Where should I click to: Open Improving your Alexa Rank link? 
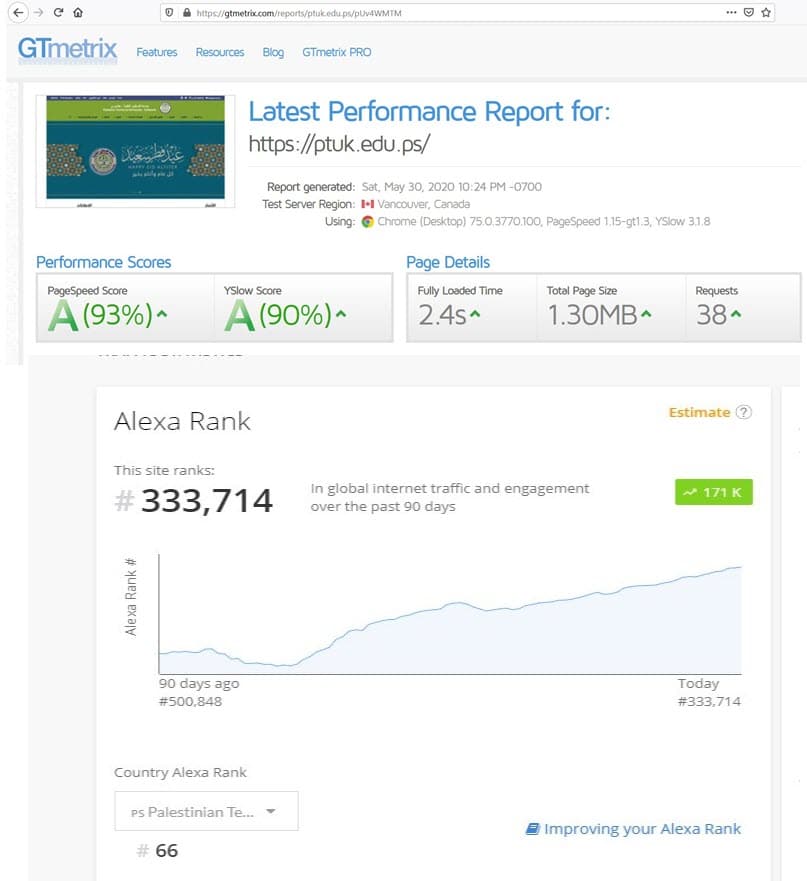pos(634,828)
